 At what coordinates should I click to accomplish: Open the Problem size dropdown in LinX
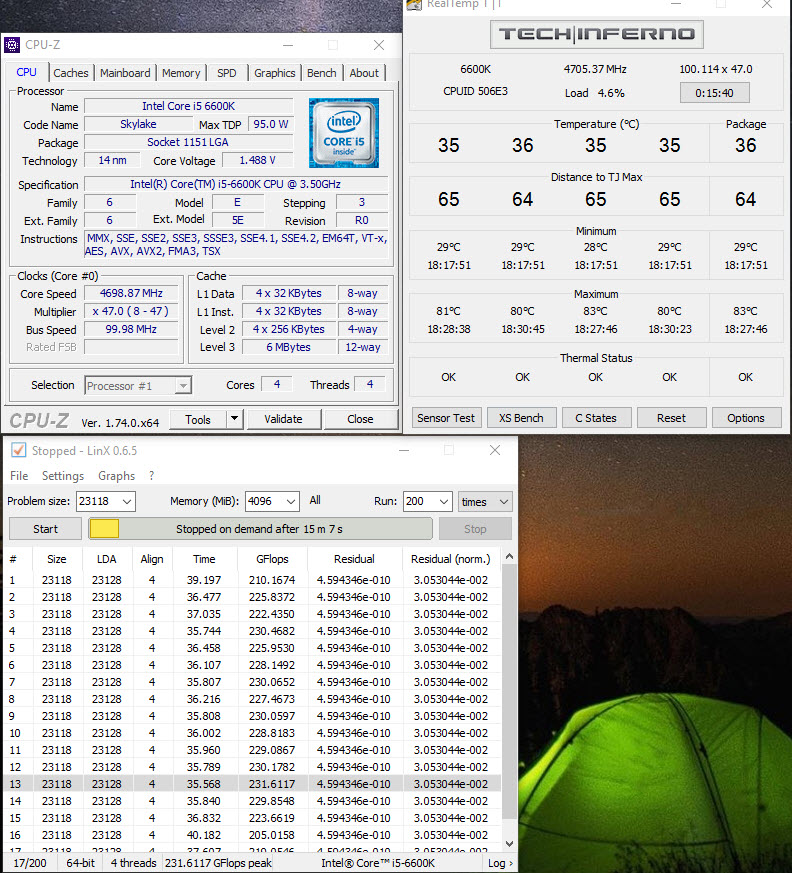point(127,502)
